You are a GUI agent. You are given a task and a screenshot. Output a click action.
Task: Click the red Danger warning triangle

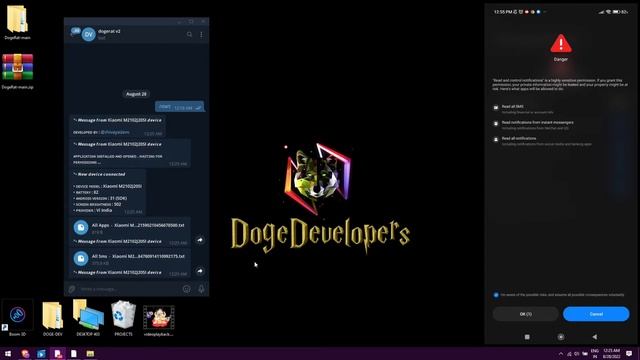coord(561,43)
